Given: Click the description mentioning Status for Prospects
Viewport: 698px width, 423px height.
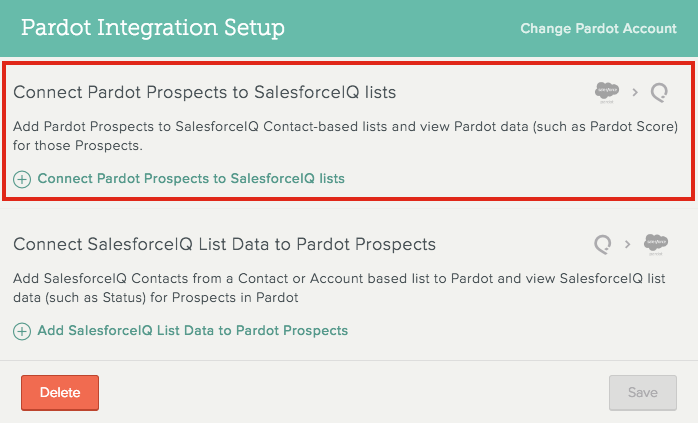Looking at the screenshot, I should [x=339, y=288].
